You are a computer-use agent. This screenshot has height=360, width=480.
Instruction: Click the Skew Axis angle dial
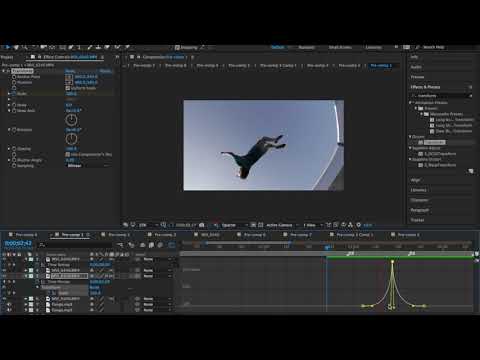71,120
